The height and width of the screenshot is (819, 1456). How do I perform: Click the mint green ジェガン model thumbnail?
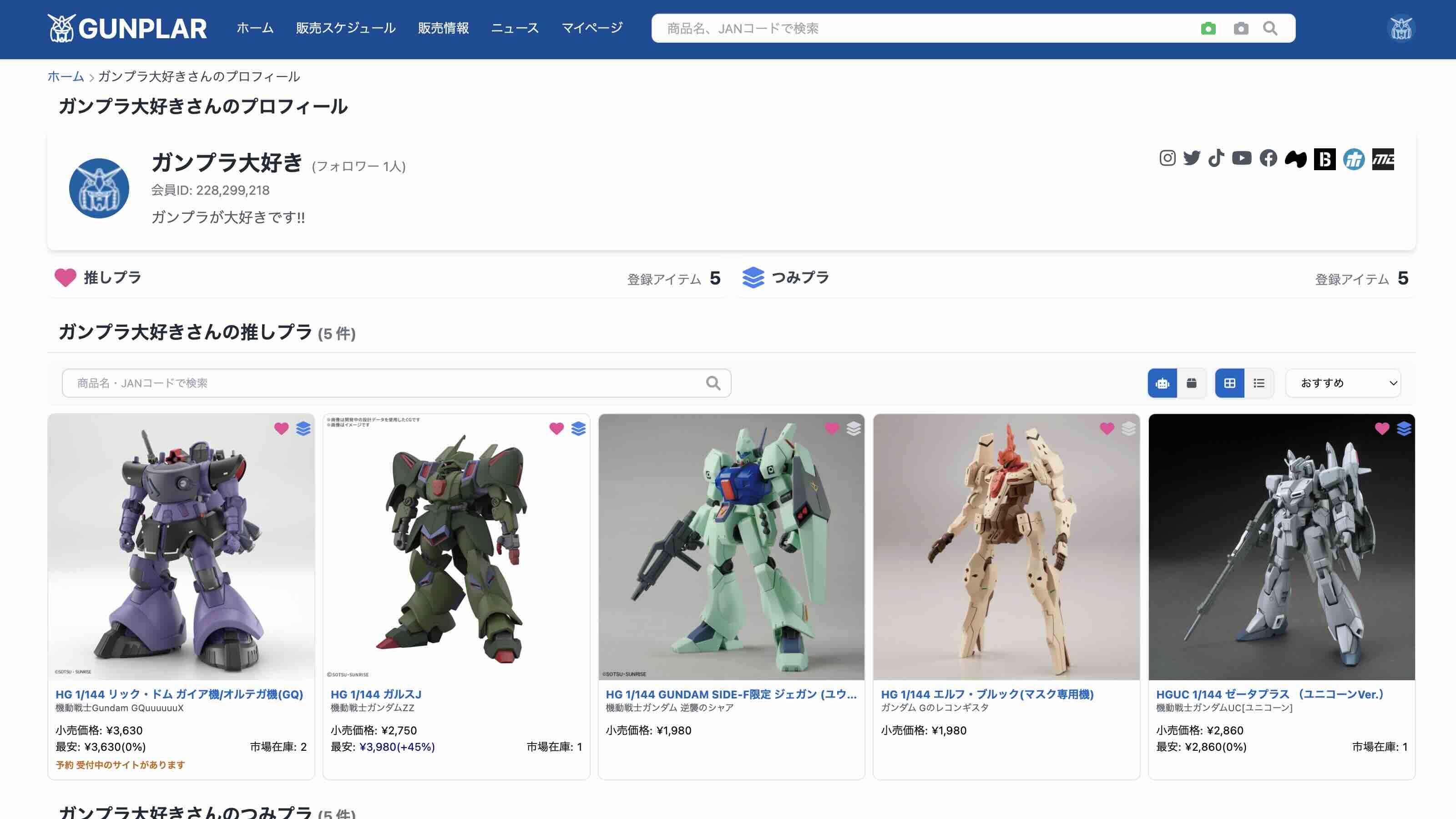point(731,546)
